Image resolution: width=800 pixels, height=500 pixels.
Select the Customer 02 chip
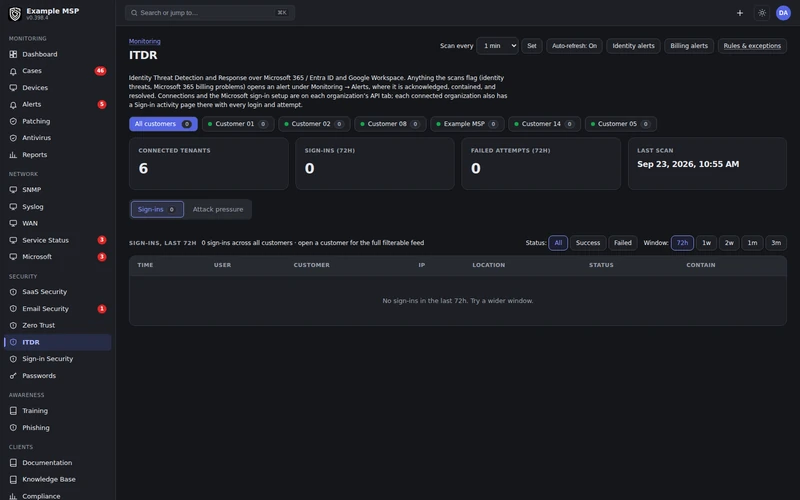coord(314,124)
